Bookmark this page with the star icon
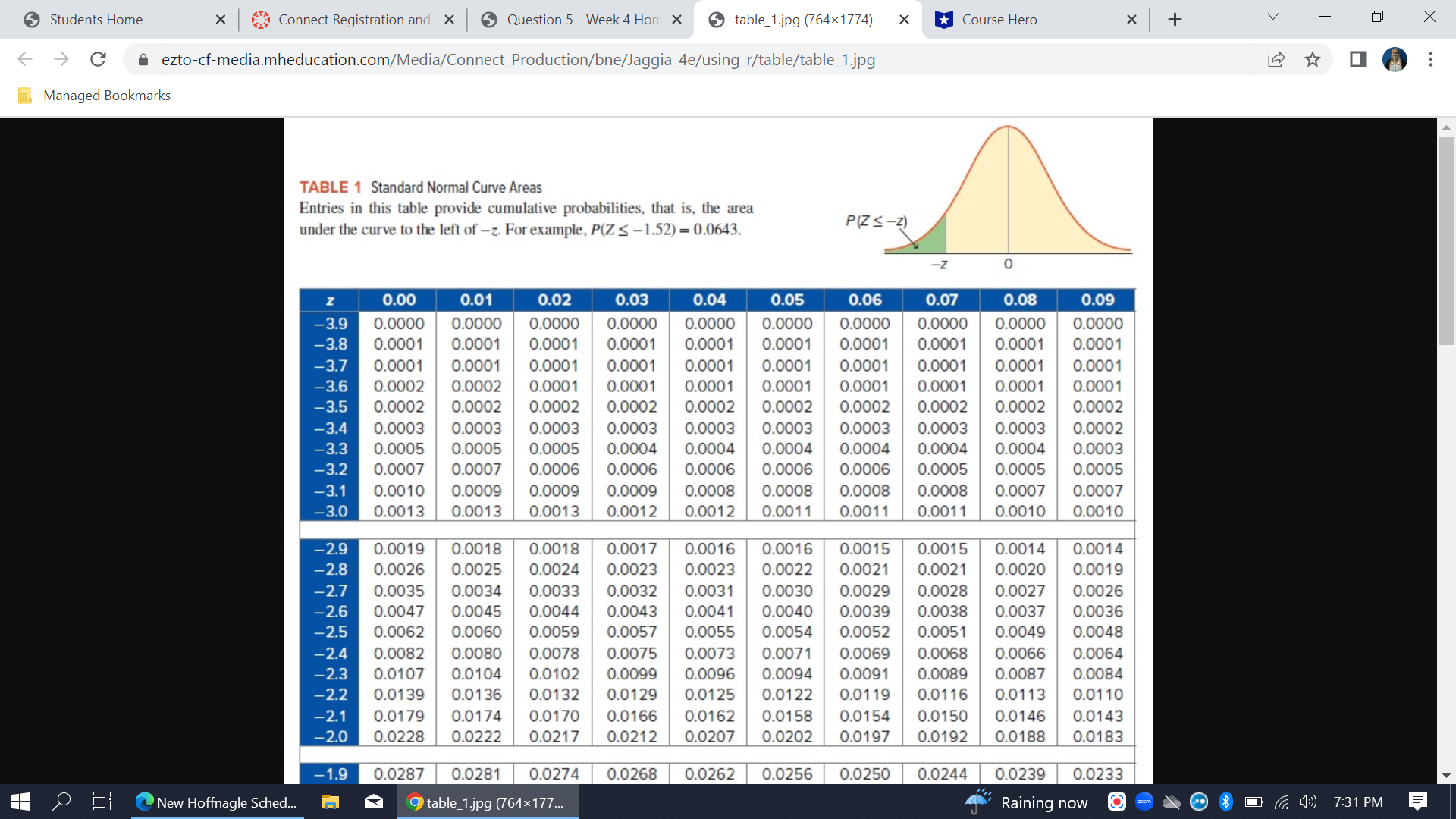The height and width of the screenshot is (819, 1456). tap(1313, 59)
